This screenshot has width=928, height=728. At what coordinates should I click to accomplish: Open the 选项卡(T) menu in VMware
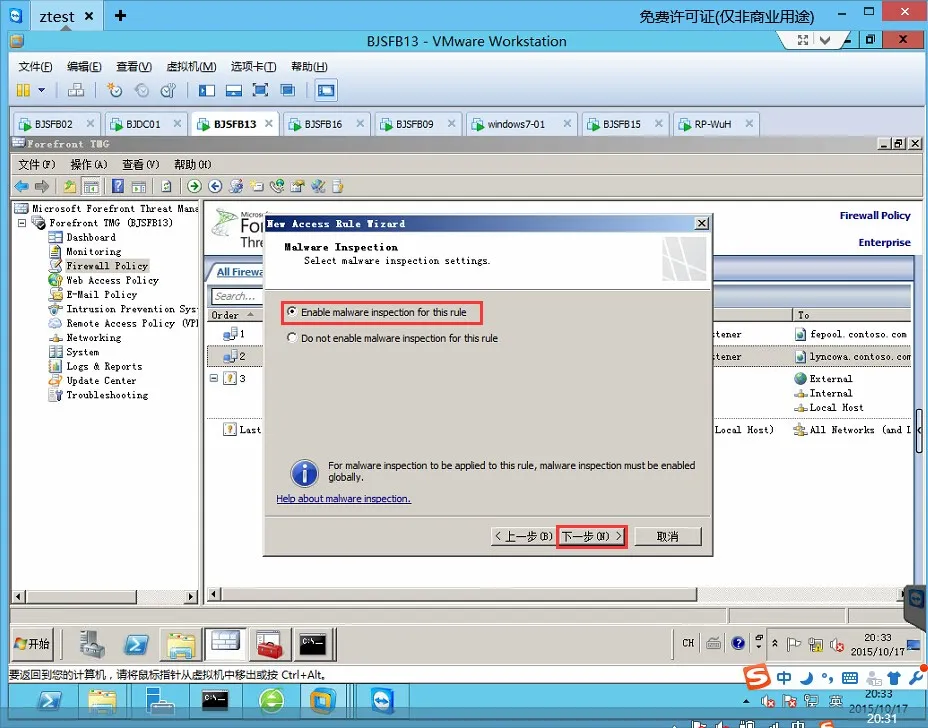tap(253, 66)
